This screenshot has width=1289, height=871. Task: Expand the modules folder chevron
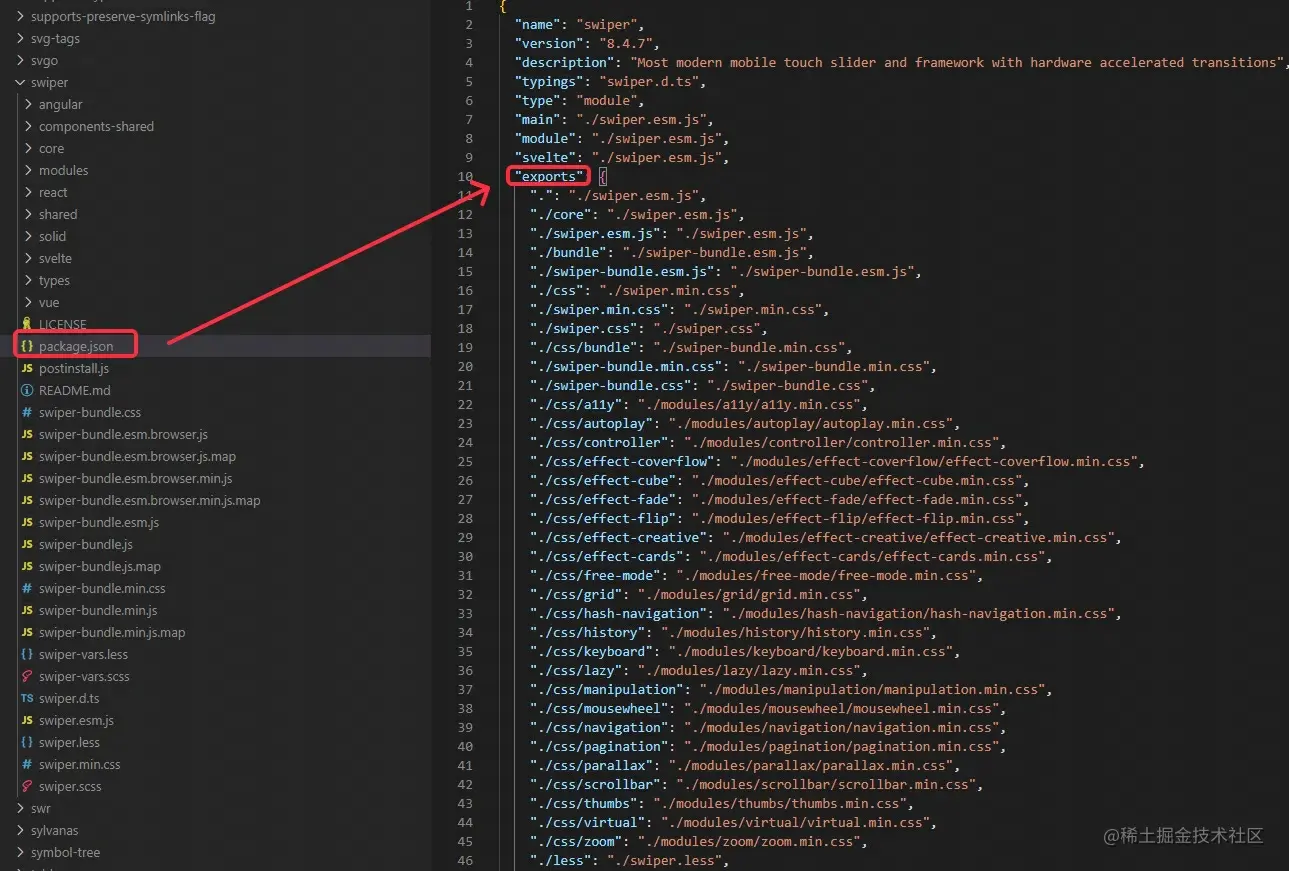click(x=28, y=170)
